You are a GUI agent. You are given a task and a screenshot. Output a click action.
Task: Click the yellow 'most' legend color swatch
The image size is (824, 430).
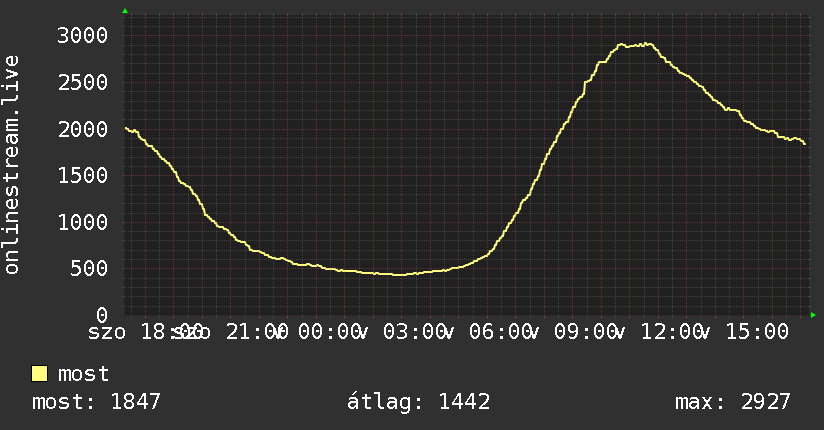[x=39, y=374]
